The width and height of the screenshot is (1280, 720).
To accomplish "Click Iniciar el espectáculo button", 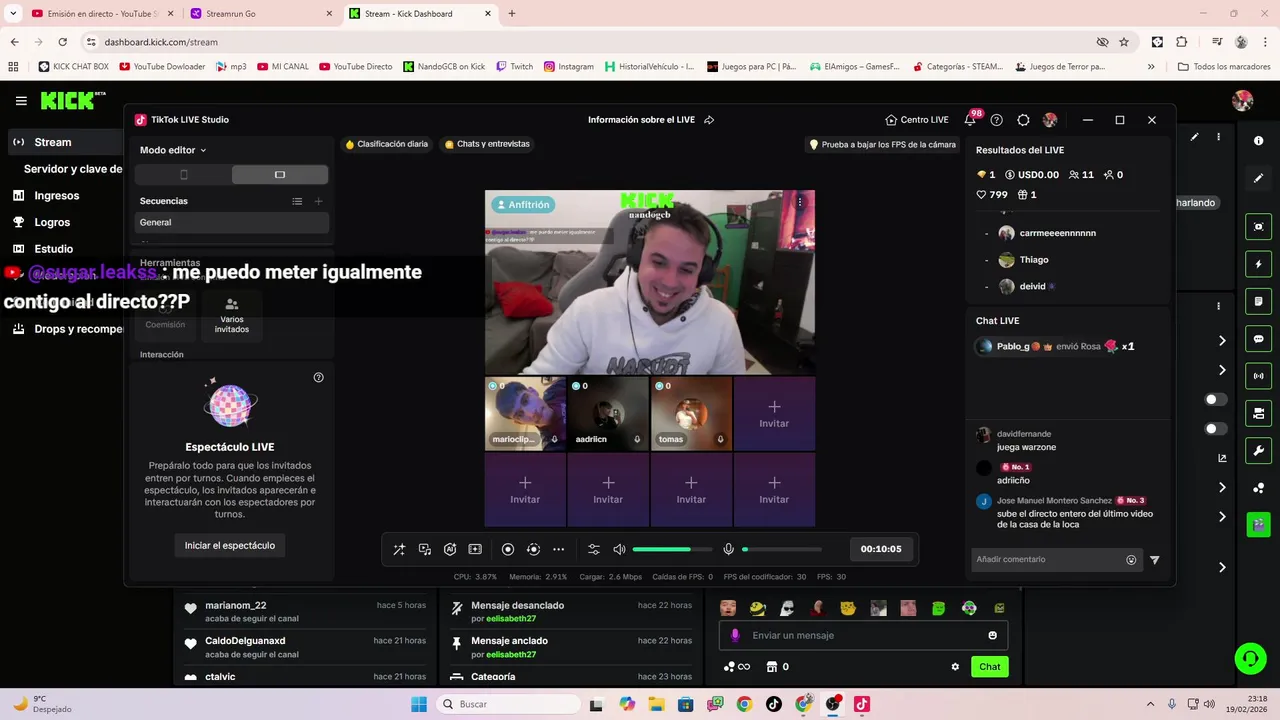I will pyautogui.click(x=230, y=545).
